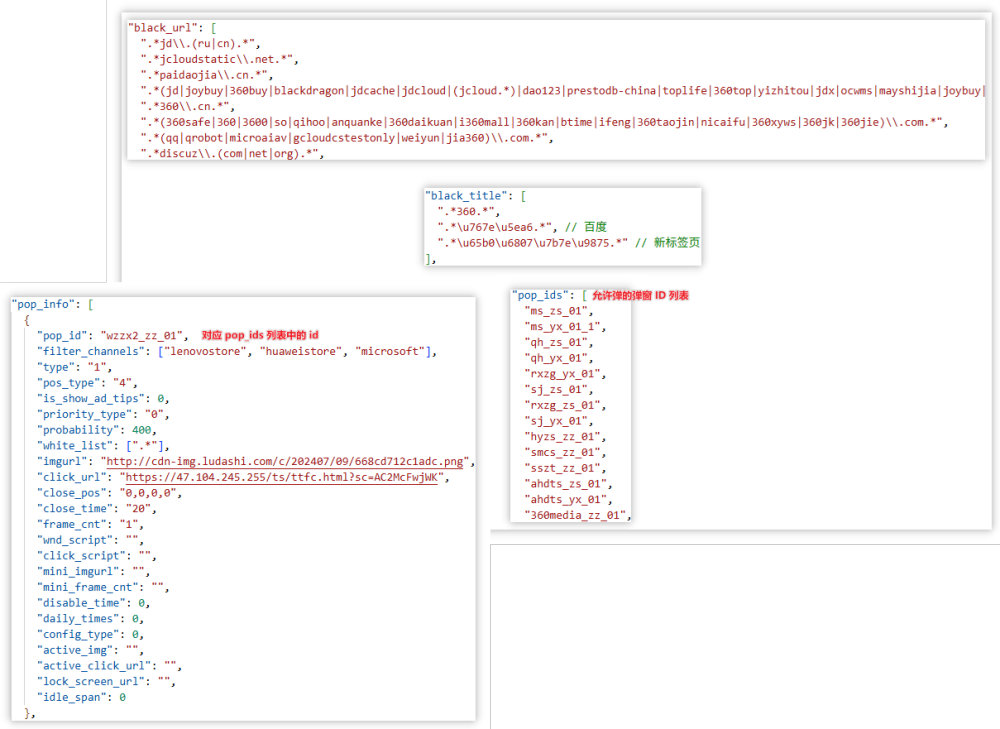
Task: Click the "microsoft" filter channel value
Action: tap(390, 351)
